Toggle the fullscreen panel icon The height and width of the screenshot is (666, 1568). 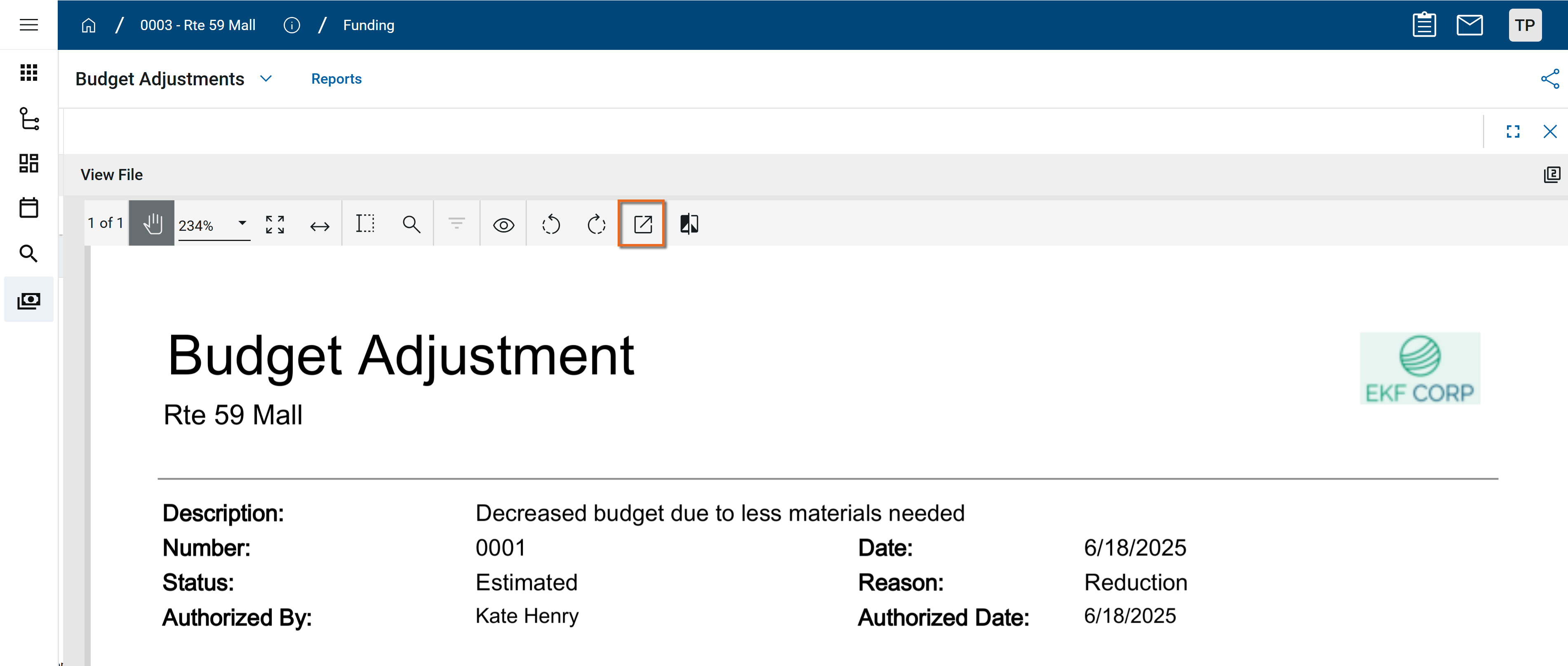tap(1513, 131)
